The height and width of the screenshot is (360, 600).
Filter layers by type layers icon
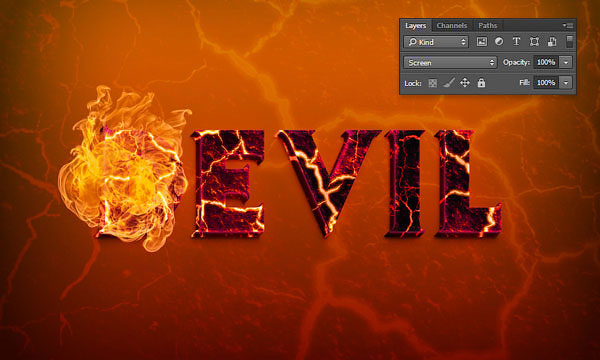click(516, 42)
